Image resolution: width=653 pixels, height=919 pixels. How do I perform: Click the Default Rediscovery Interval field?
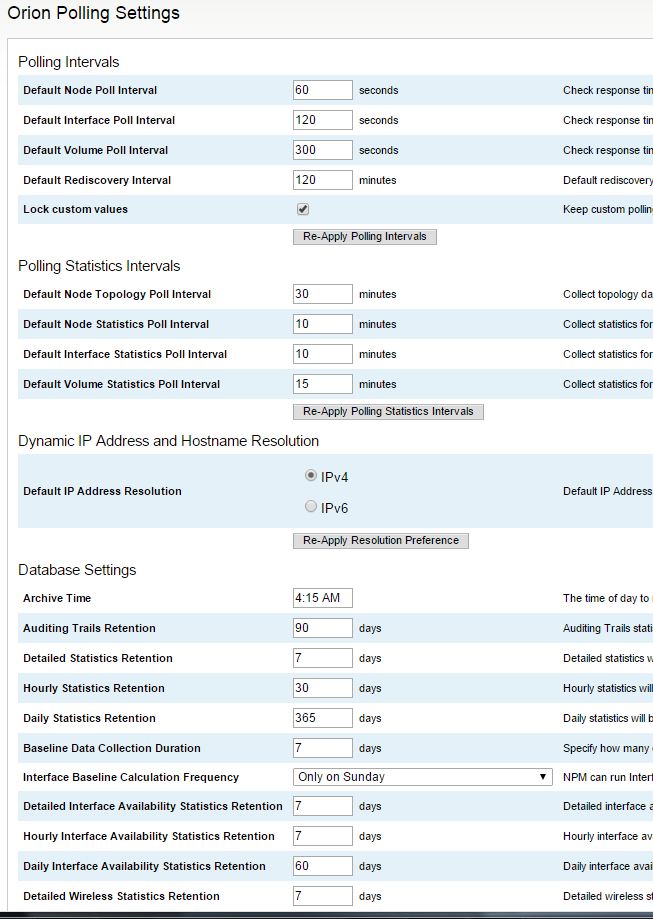coord(320,180)
